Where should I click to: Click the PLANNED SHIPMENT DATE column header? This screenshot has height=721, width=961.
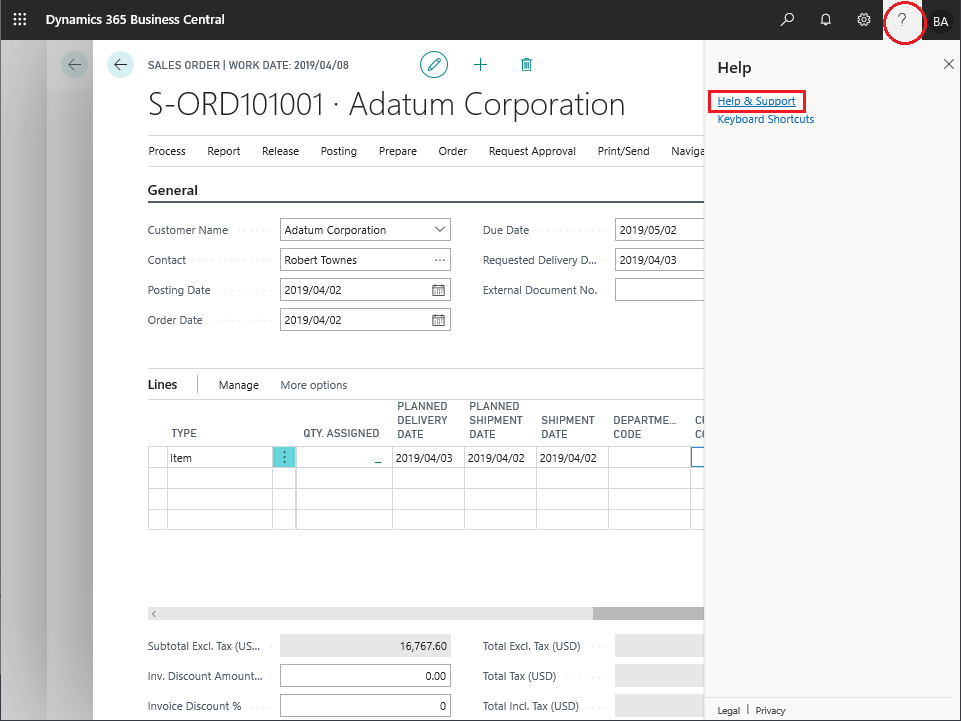[496, 420]
